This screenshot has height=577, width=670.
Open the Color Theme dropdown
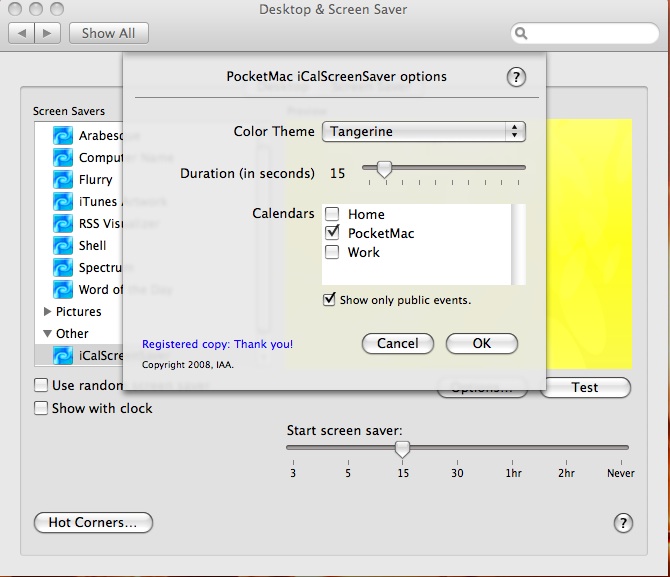tap(424, 131)
